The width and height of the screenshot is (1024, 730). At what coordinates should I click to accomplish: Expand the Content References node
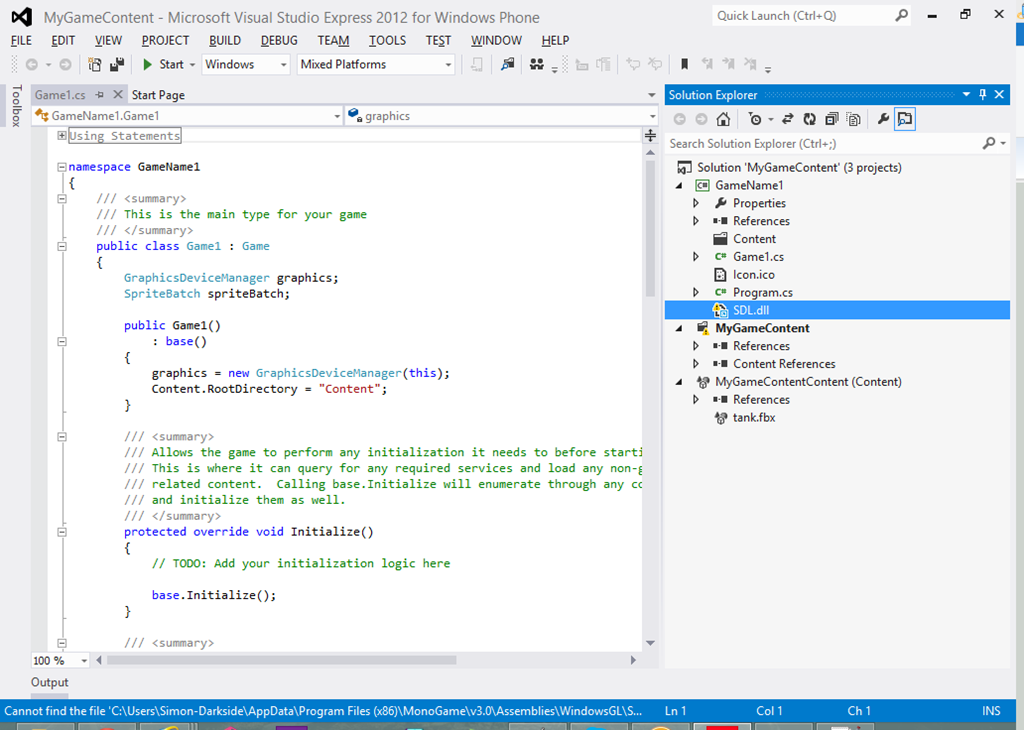[x=696, y=364]
